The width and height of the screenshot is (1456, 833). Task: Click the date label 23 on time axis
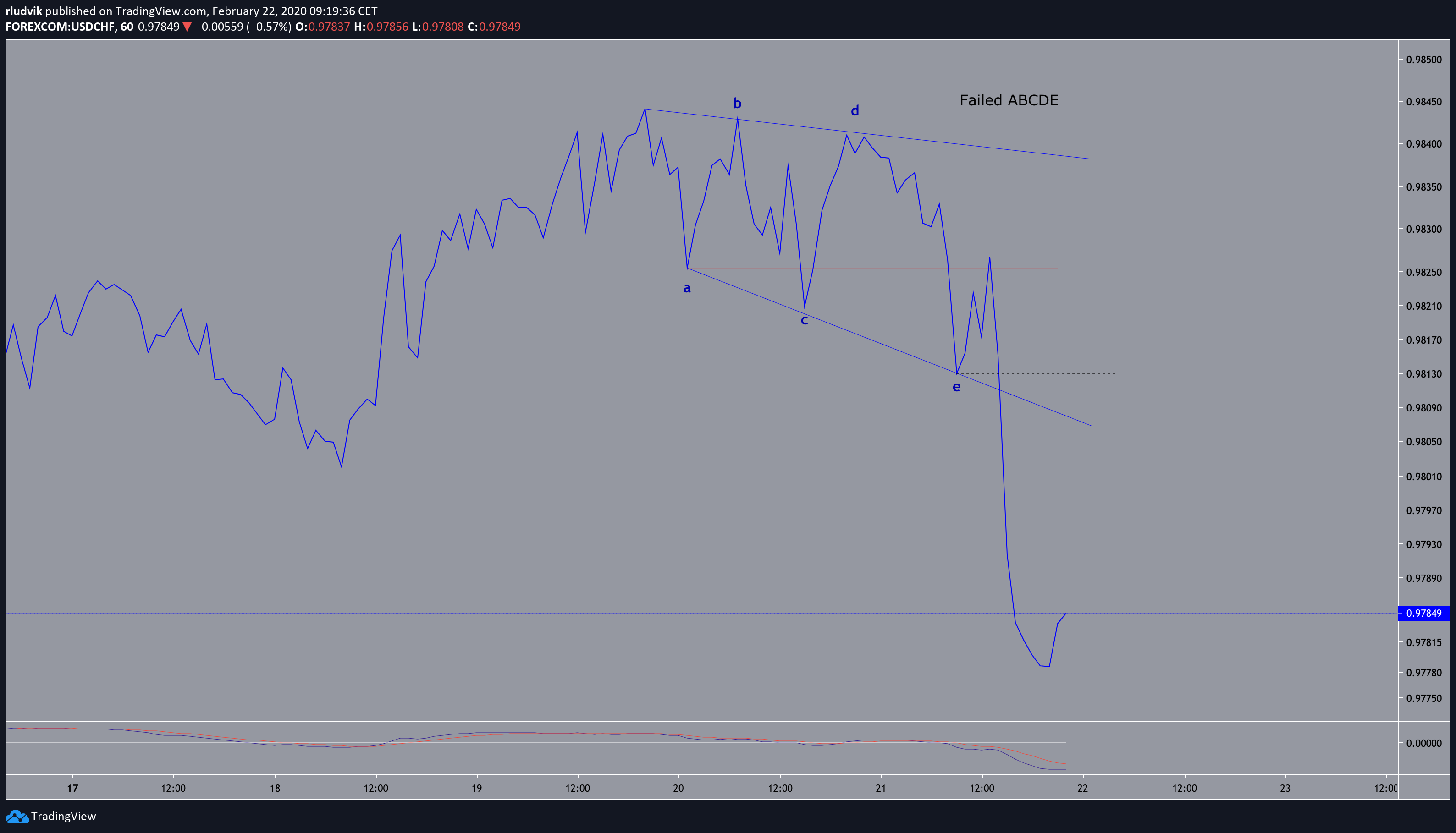[x=1285, y=789]
